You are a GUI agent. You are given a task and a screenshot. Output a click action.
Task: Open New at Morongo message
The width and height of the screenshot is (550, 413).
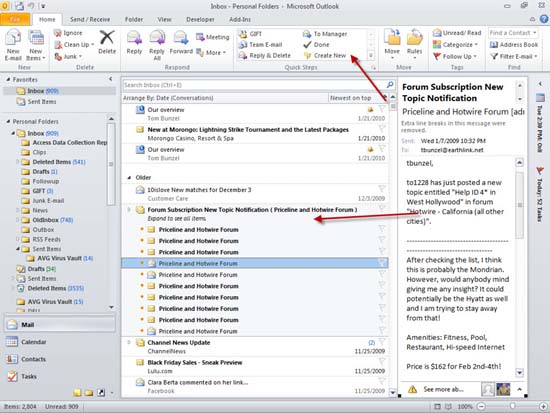tap(255, 134)
